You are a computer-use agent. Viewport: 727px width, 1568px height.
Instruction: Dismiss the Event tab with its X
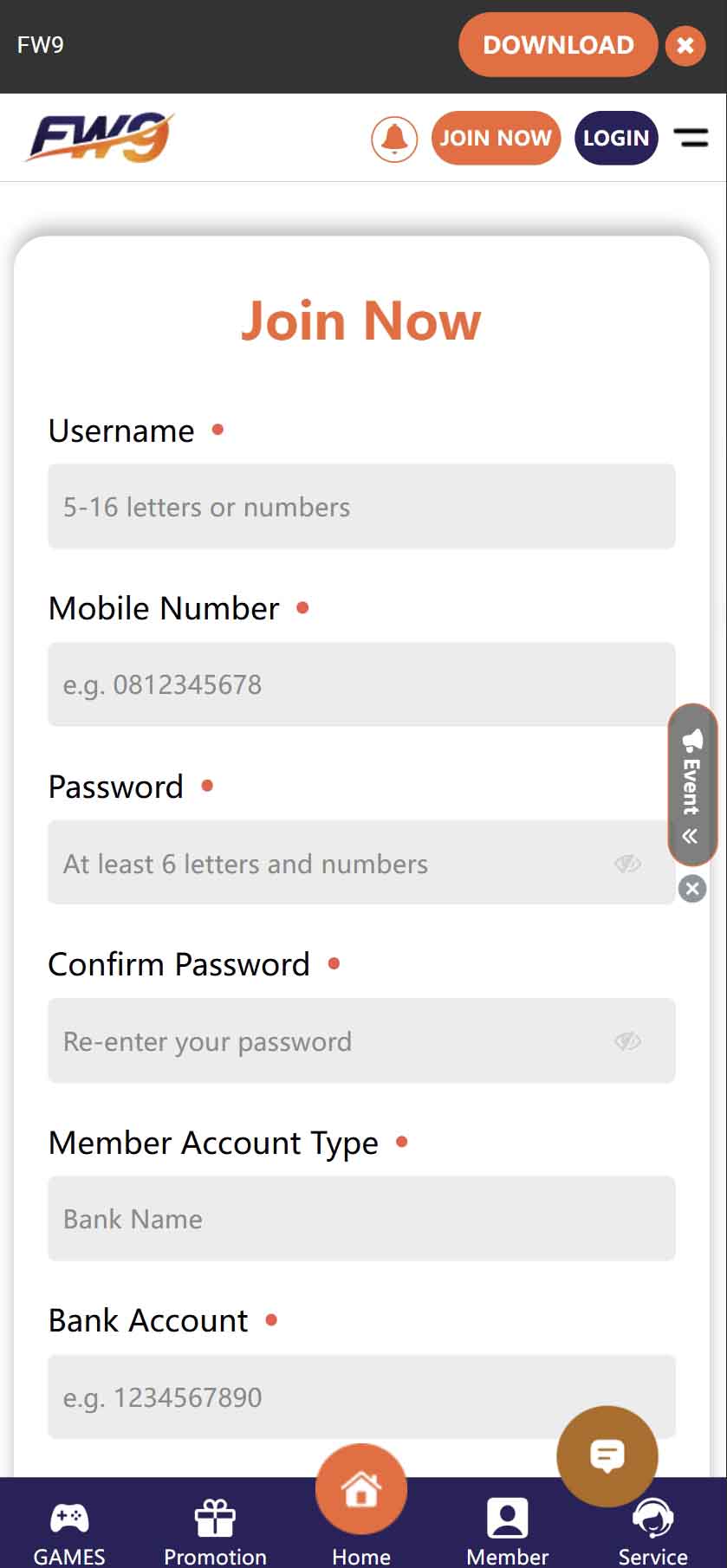691,889
